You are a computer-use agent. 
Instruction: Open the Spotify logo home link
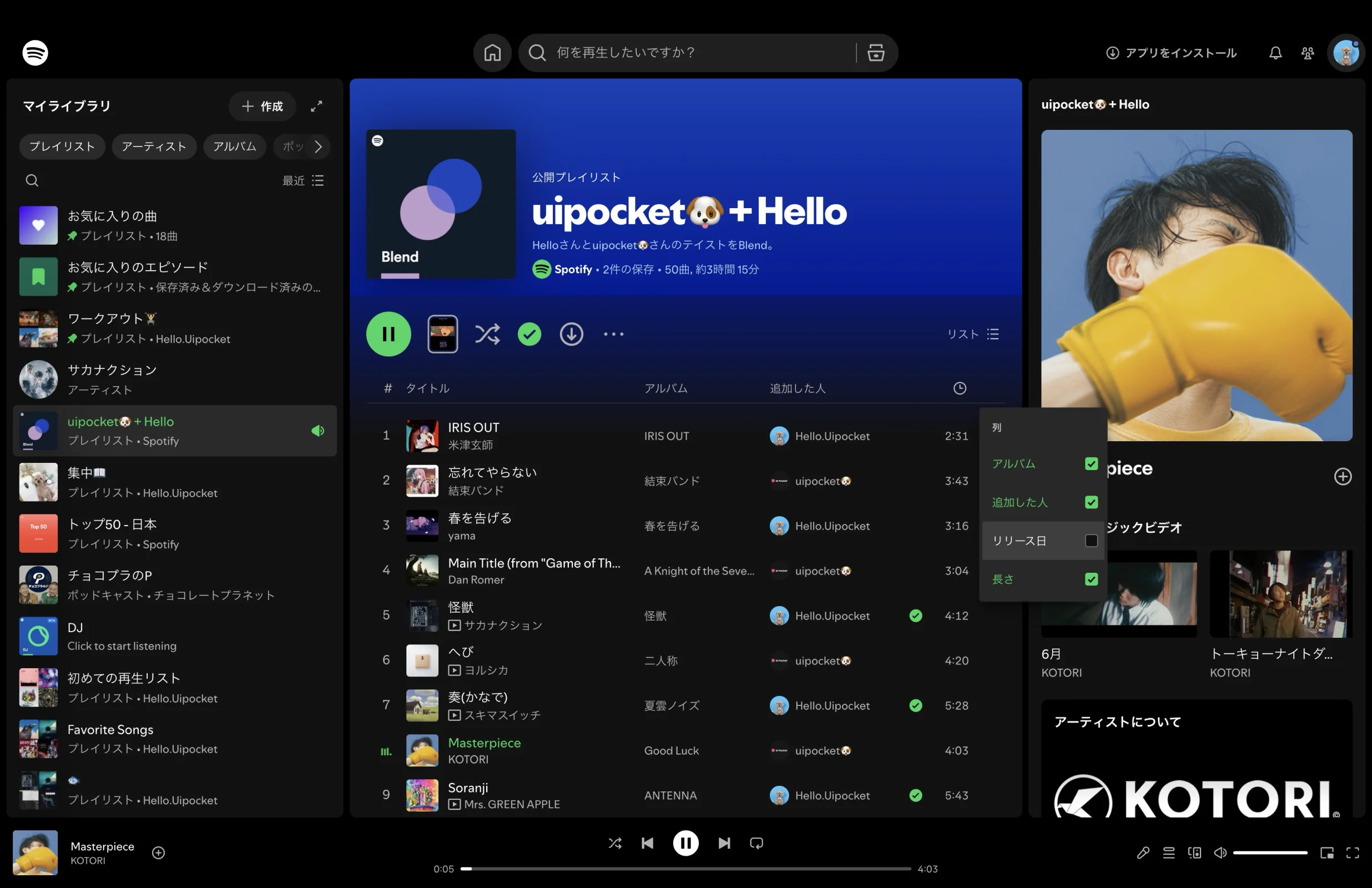(x=35, y=53)
